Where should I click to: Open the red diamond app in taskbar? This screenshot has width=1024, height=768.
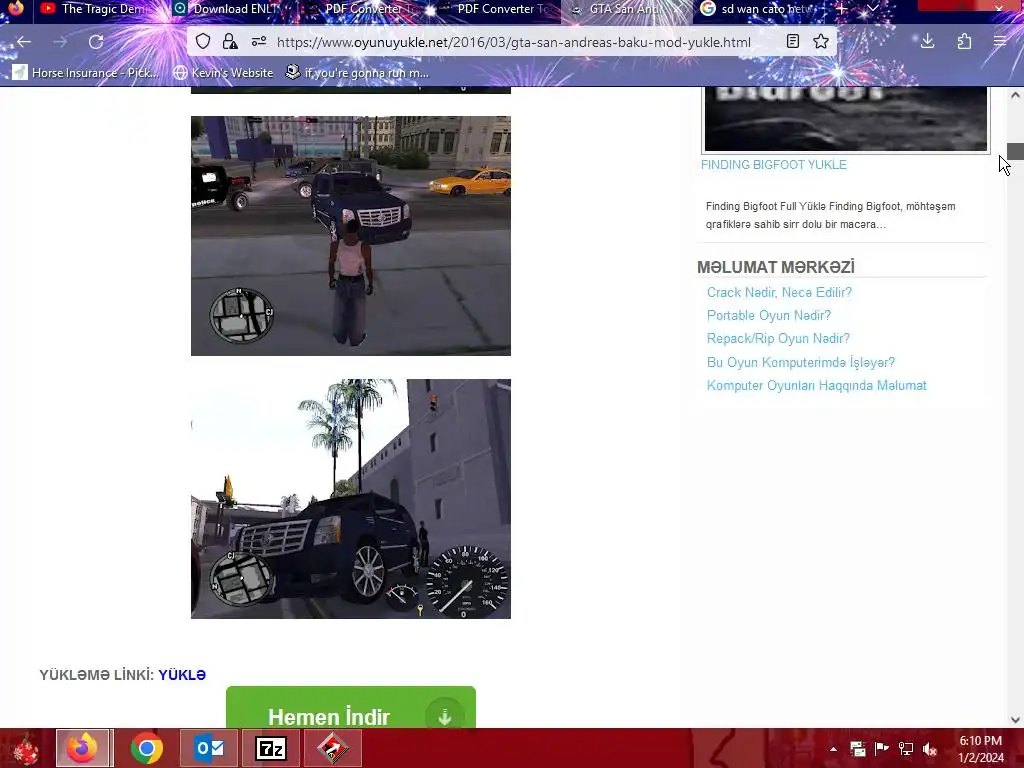[334, 748]
